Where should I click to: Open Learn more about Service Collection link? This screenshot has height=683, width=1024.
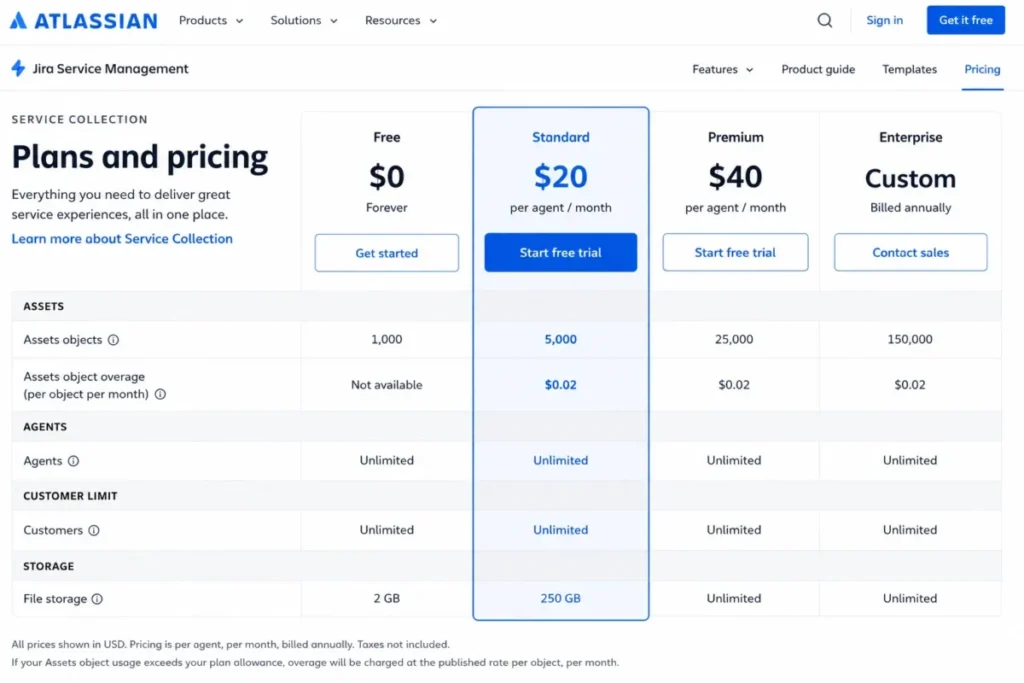point(122,238)
